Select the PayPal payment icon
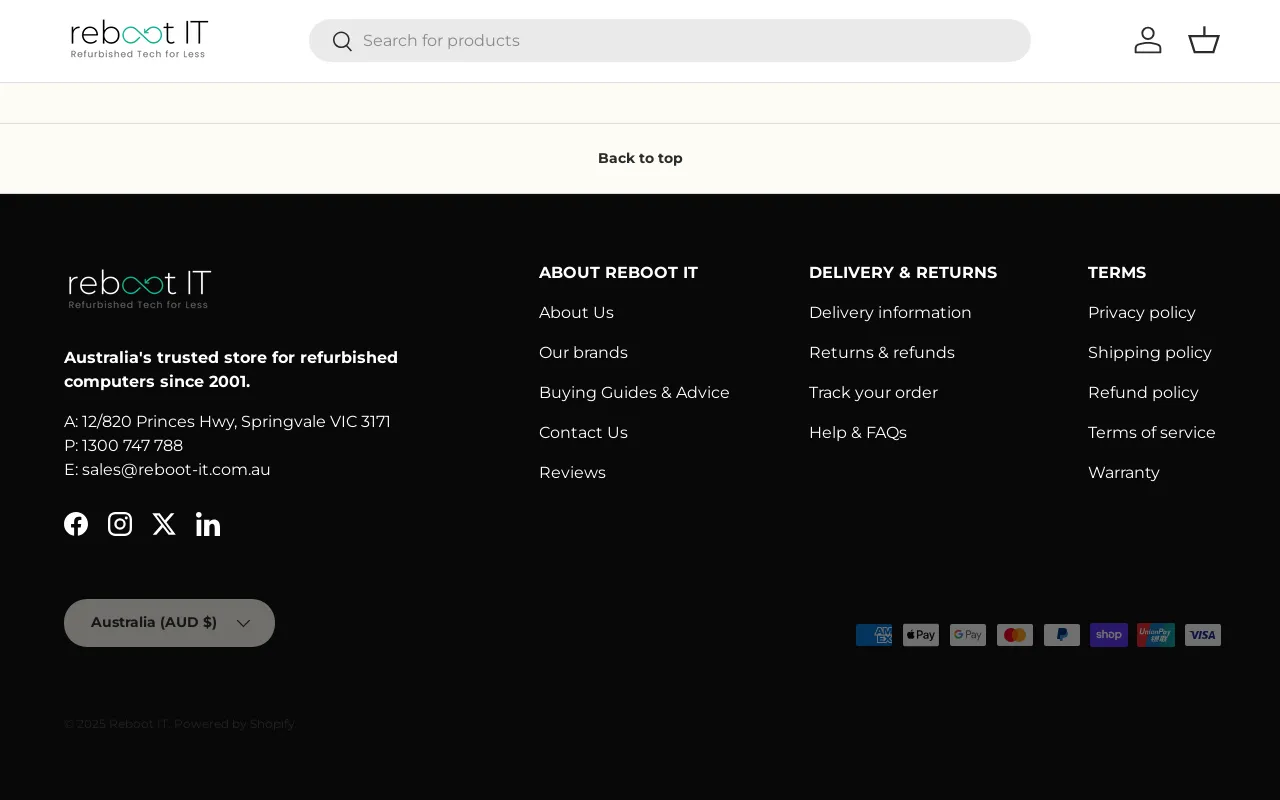 tap(1061, 634)
